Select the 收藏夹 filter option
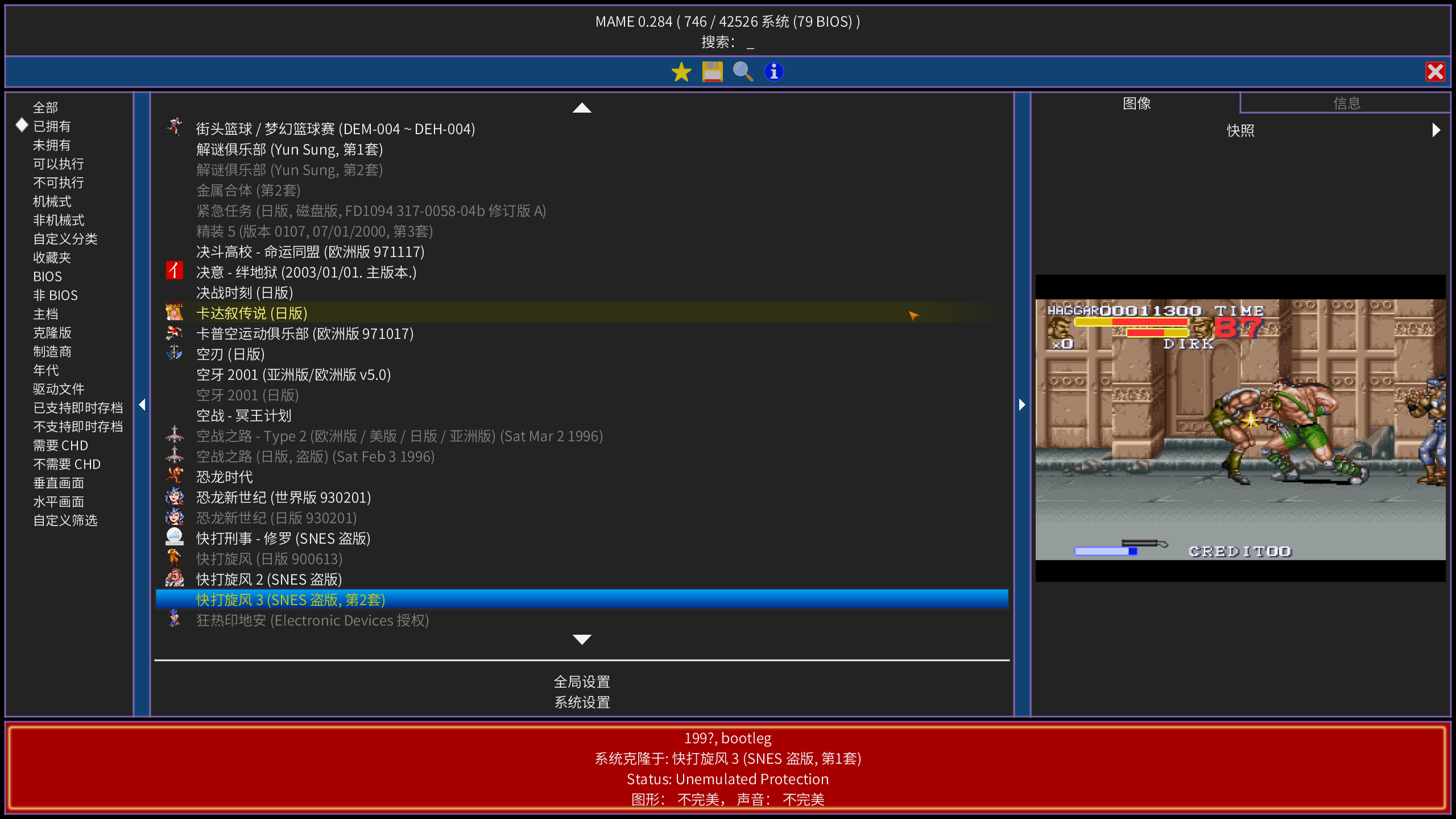1456x819 pixels. pyautogui.click(x=52, y=258)
